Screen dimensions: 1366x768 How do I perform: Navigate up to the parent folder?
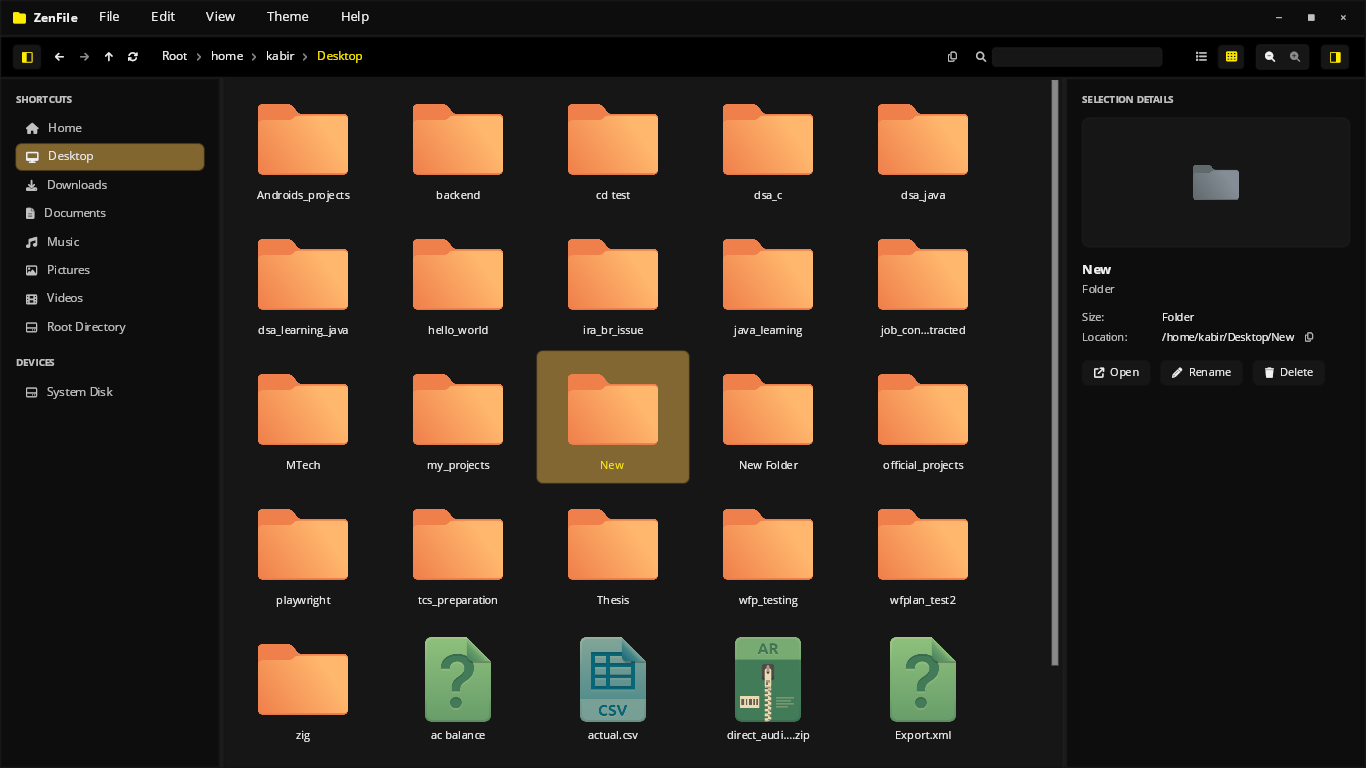(x=109, y=57)
